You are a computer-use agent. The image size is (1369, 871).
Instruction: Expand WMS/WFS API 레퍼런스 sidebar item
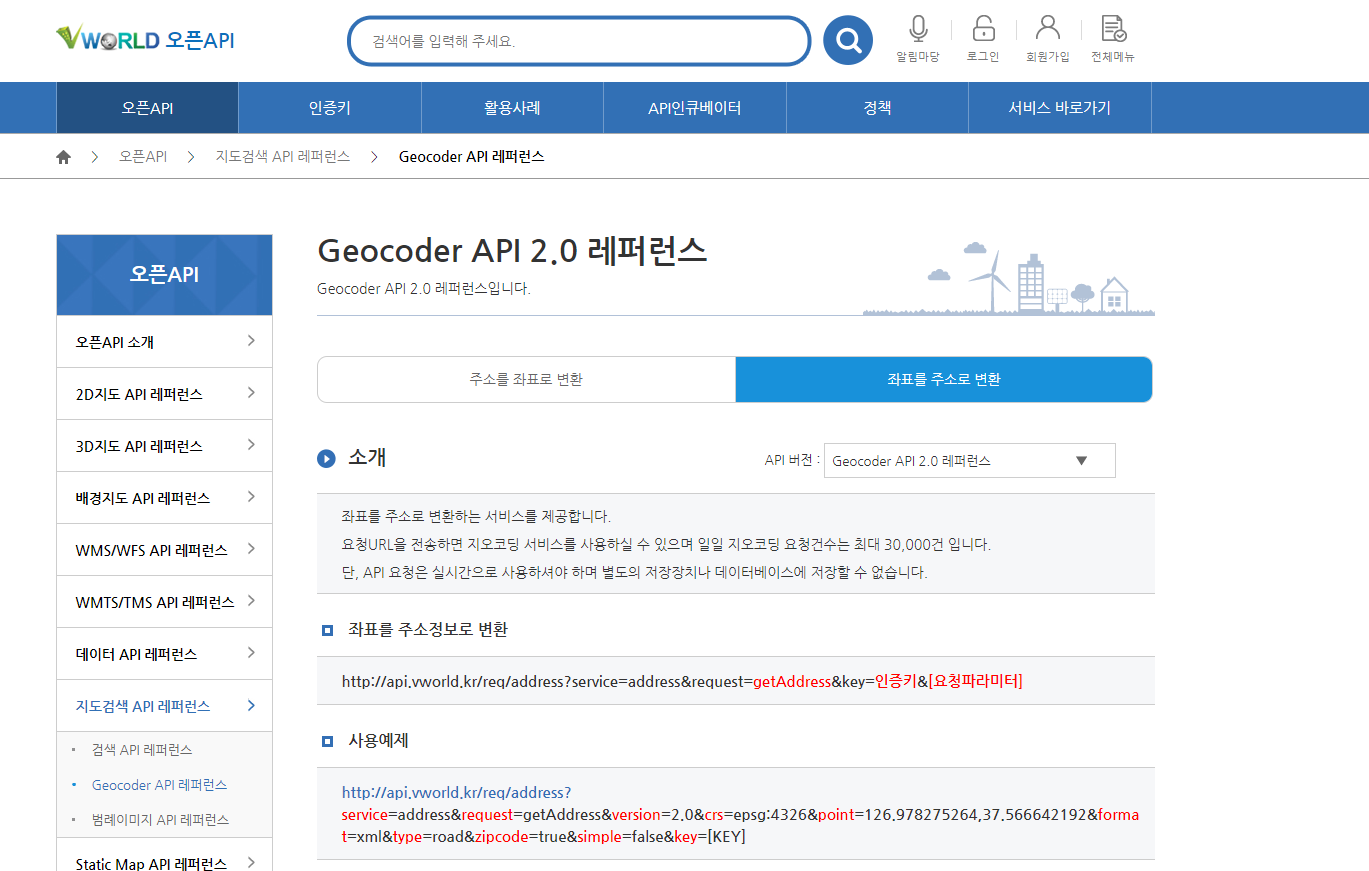click(165, 550)
